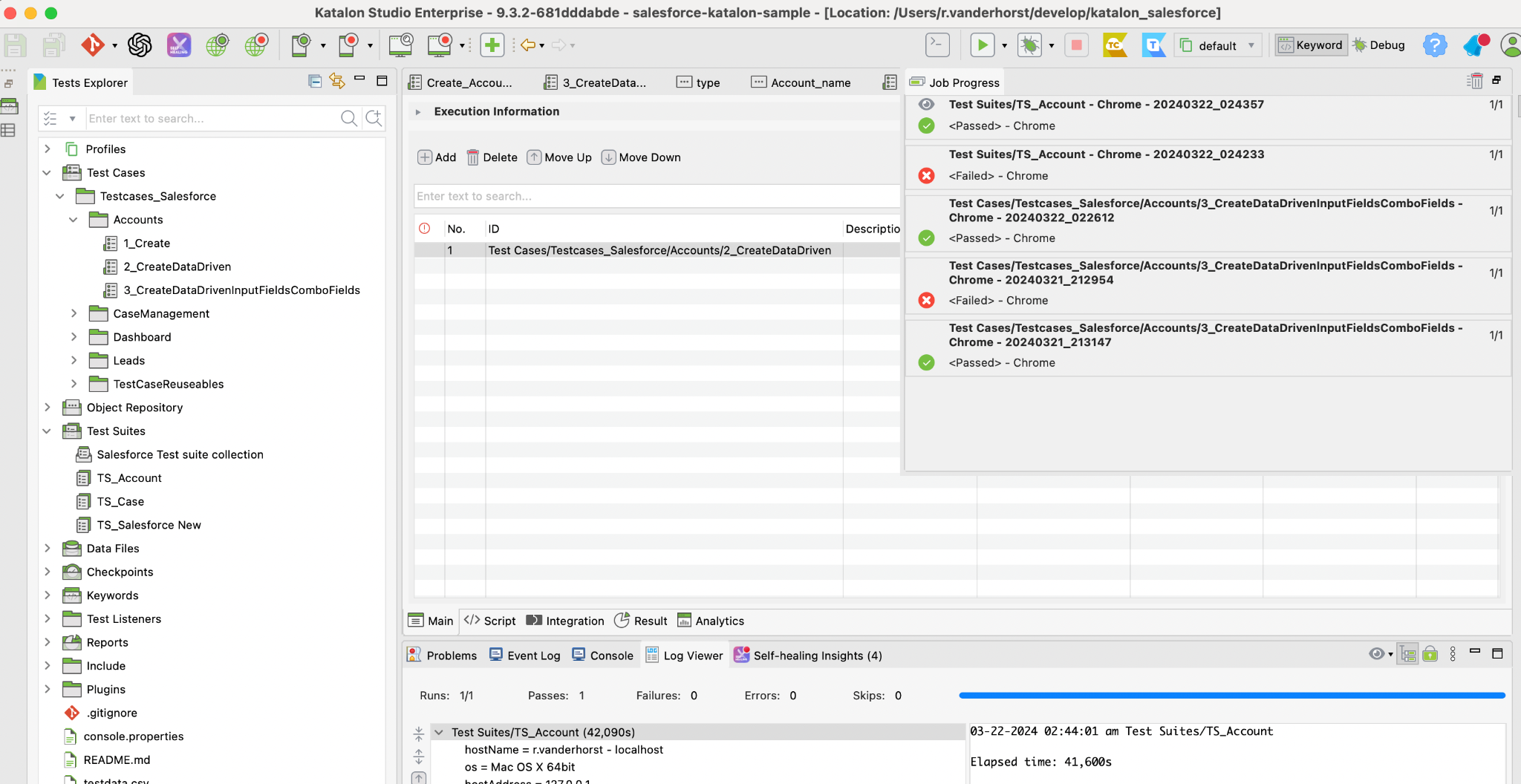Viewport: 1521px width, 784px height.
Task: Open the Problems tab
Action: pos(442,655)
